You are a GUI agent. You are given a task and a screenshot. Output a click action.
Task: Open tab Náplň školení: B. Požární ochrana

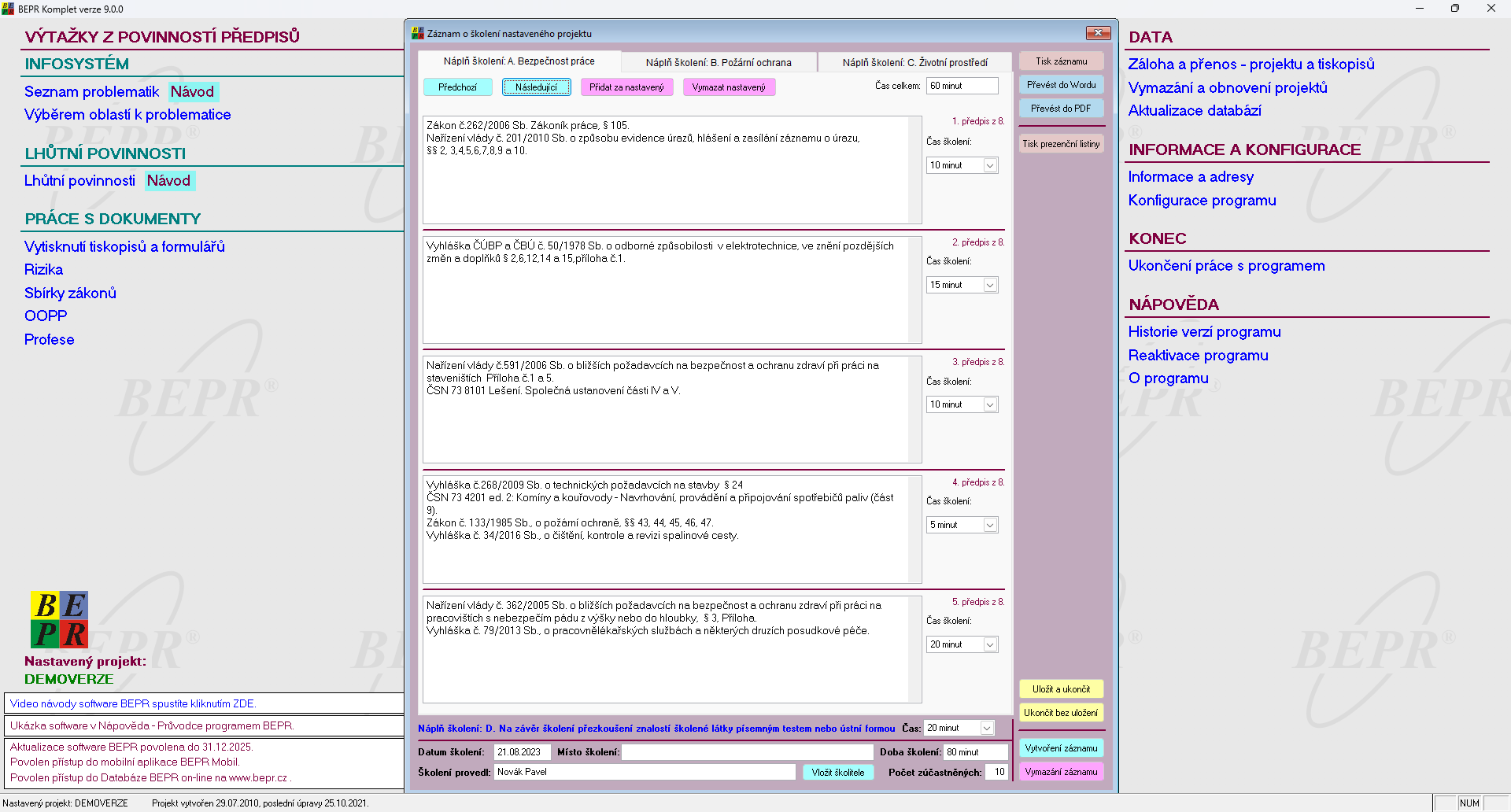tap(719, 62)
